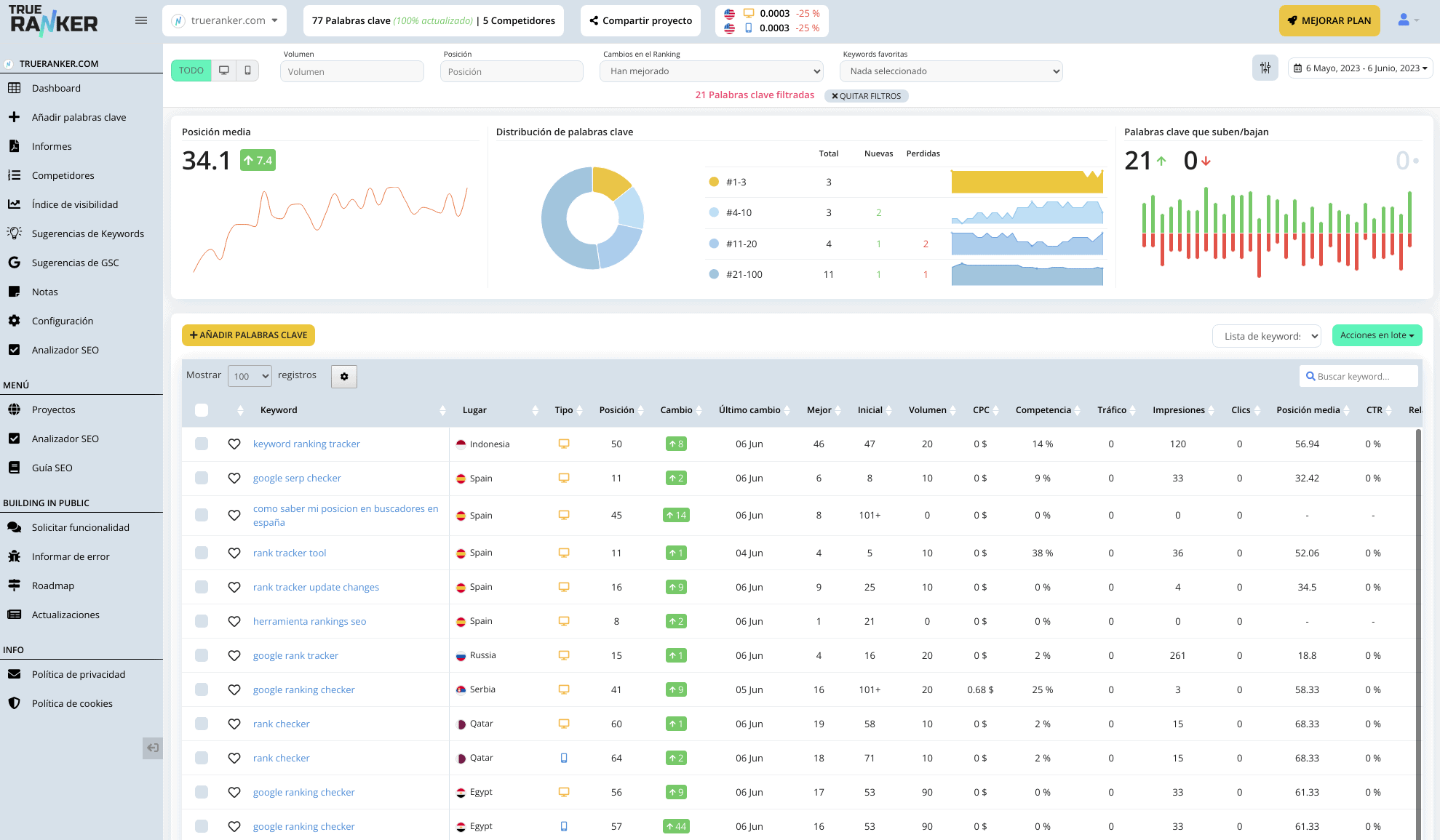This screenshot has width=1440, height=840.
Task: Favorite the keyword ranking tracker heart
Action: click(x=234, y=444)
